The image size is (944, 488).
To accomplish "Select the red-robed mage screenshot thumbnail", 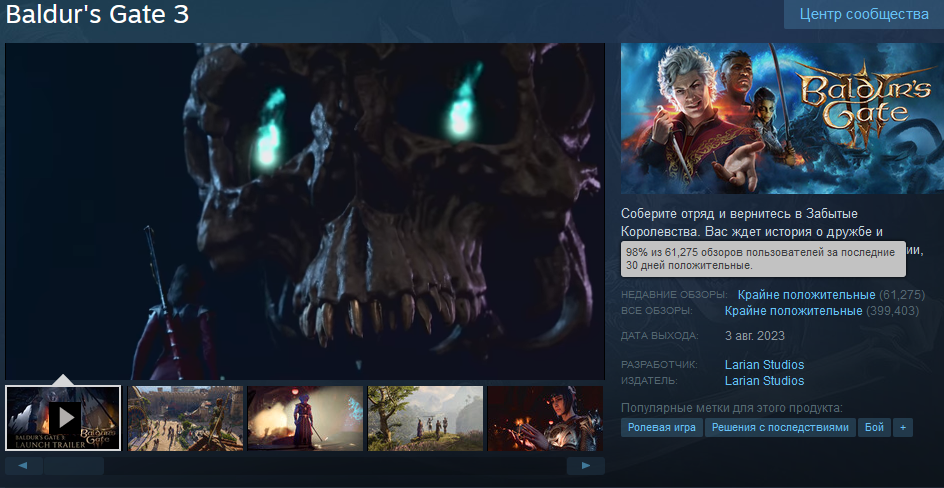I will (305, 418).
